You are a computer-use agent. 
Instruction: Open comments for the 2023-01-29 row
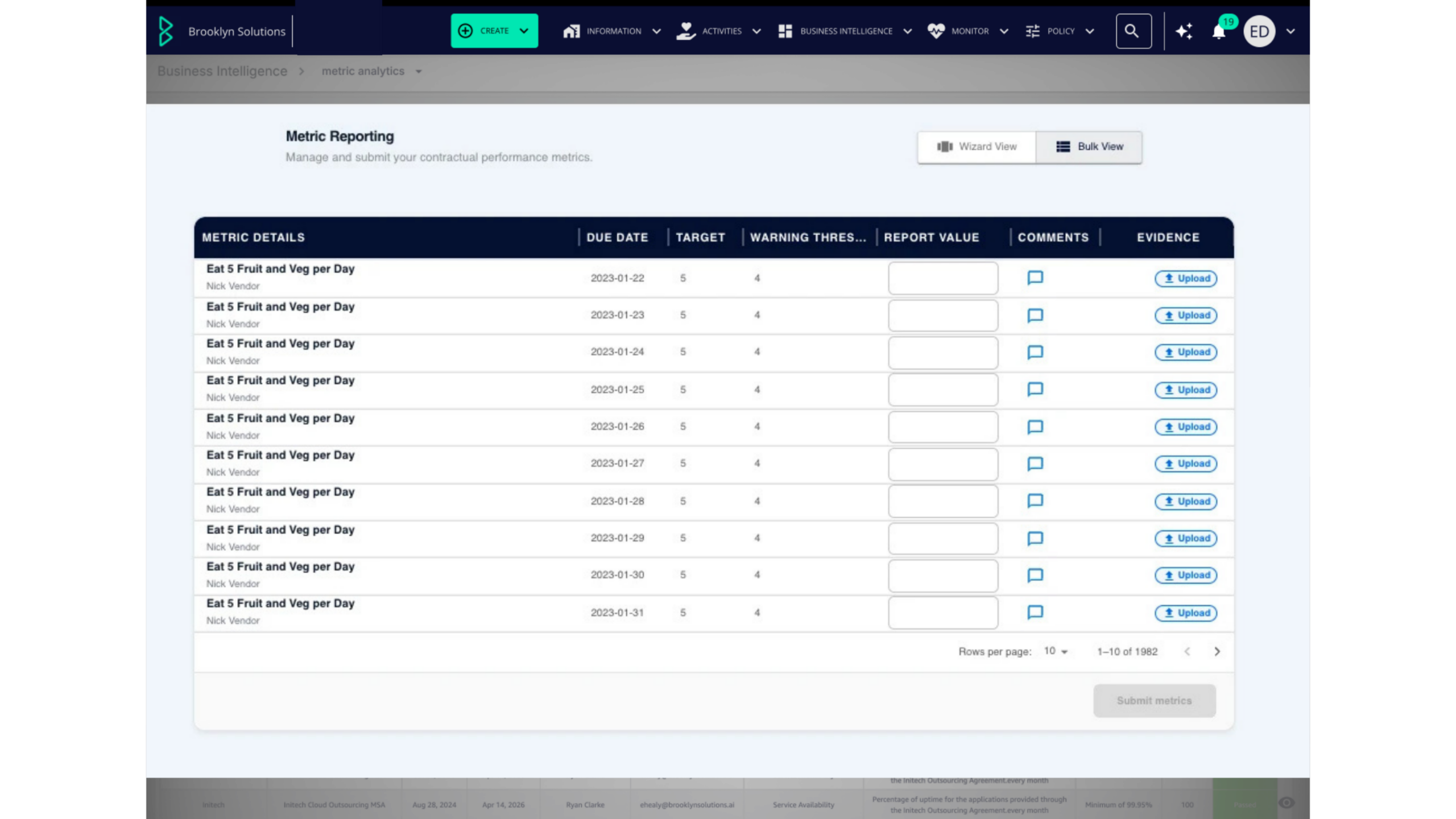[x=1035, y=538]
